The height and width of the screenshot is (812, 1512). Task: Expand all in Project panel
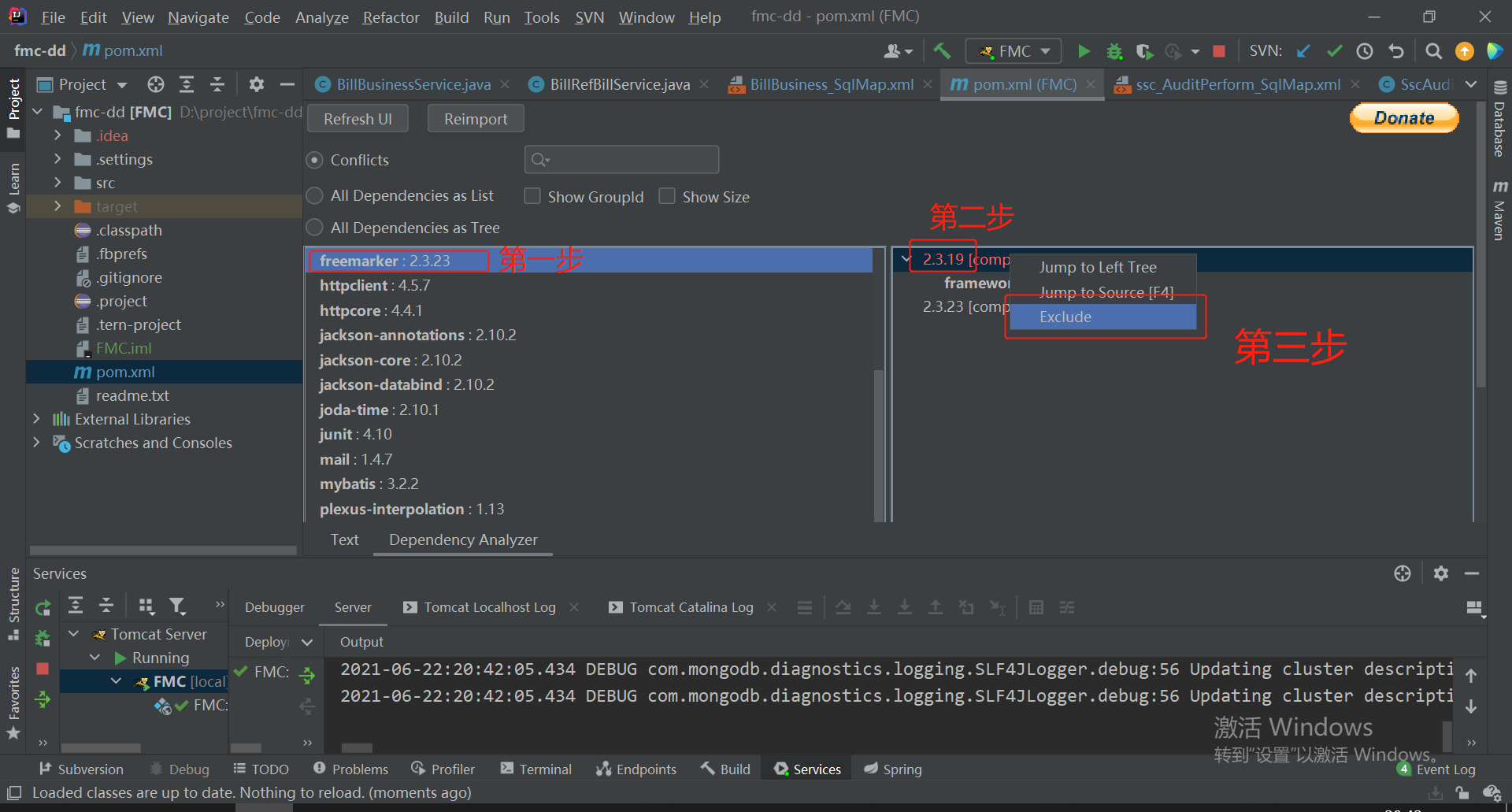pos(187,84)
